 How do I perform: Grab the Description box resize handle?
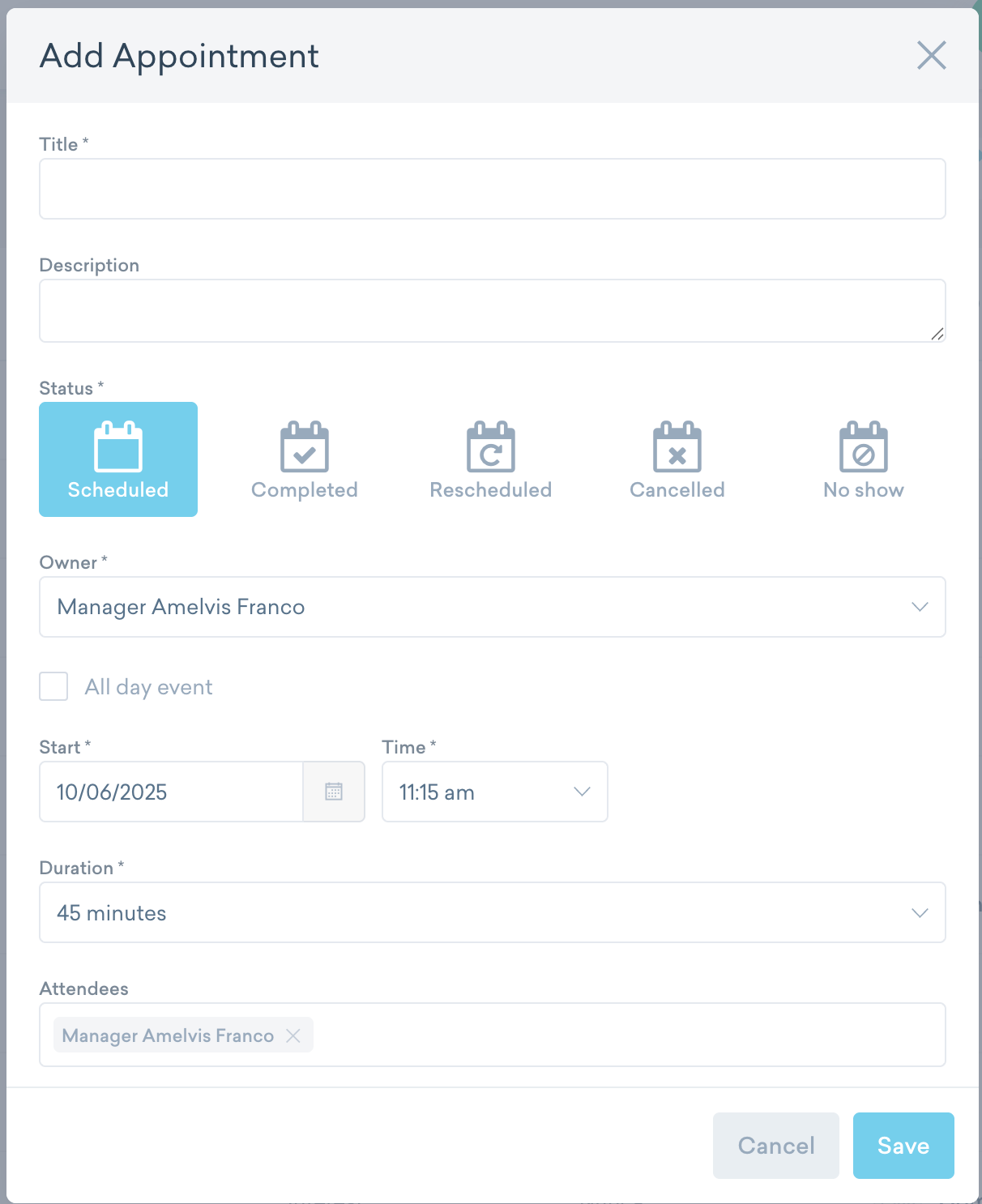tap(937, 334)
